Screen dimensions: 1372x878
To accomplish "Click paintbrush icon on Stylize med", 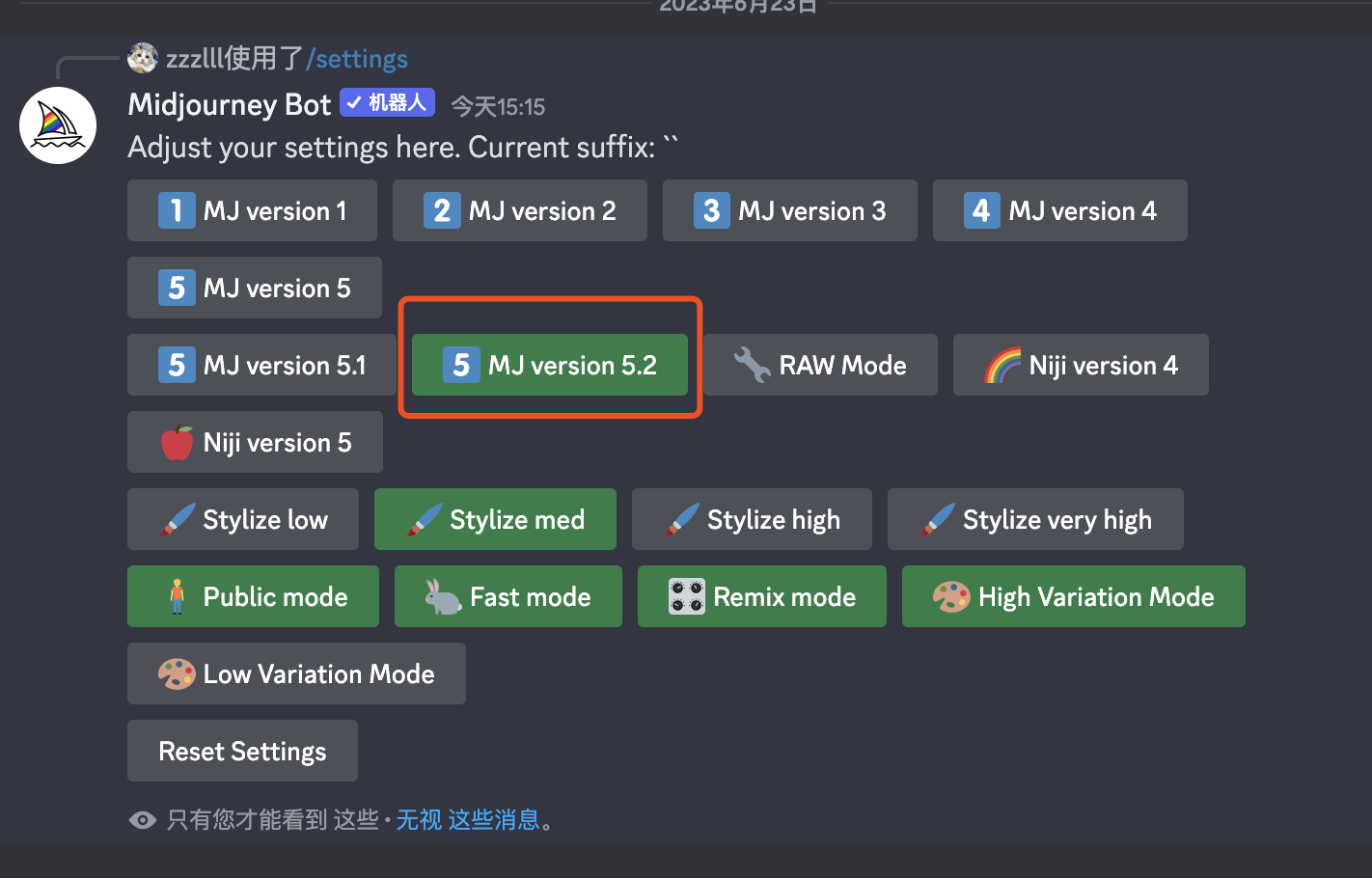I will point(424,519).
